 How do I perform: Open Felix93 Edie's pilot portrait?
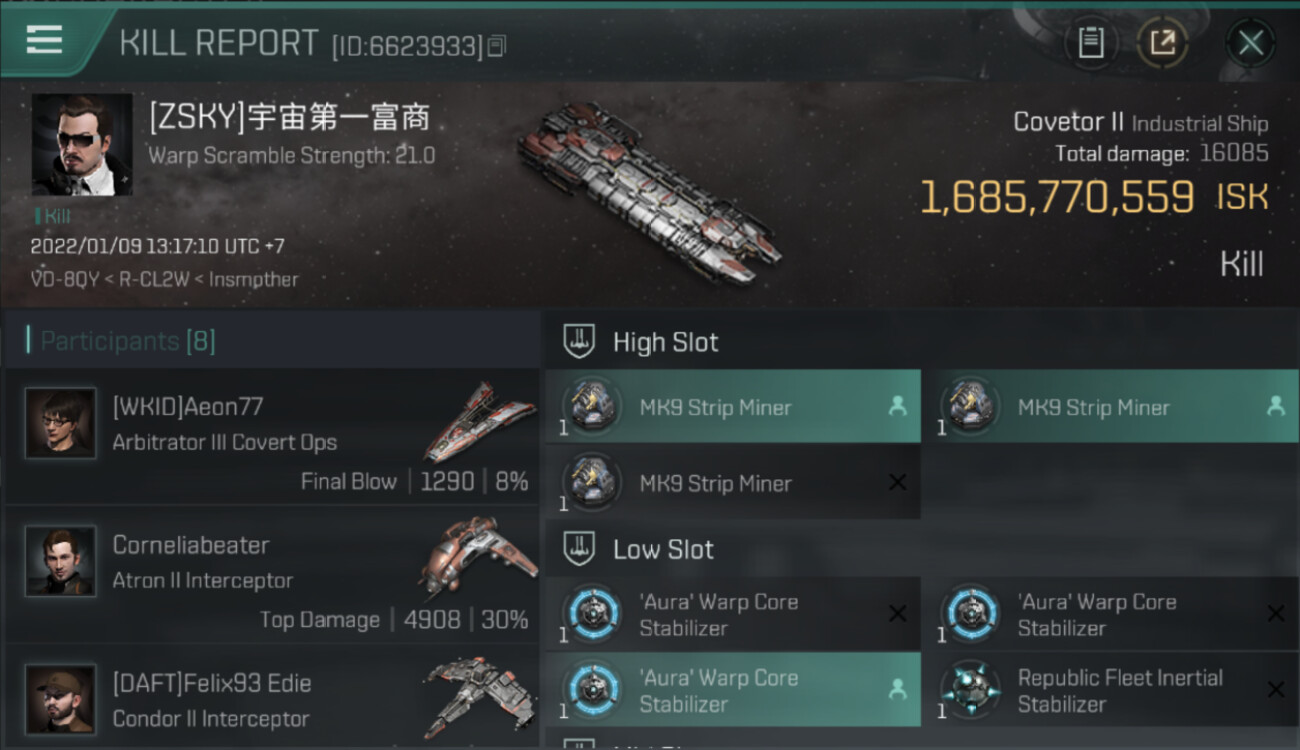[61, 699]
